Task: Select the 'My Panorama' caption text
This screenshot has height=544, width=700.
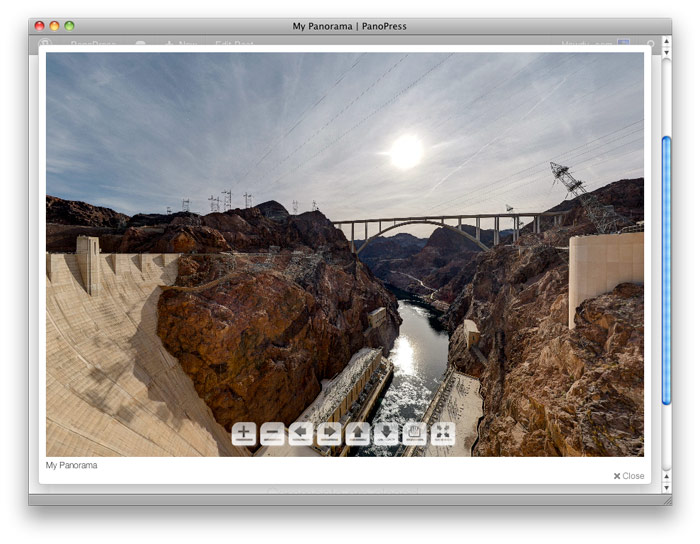Action: [71, 465]
